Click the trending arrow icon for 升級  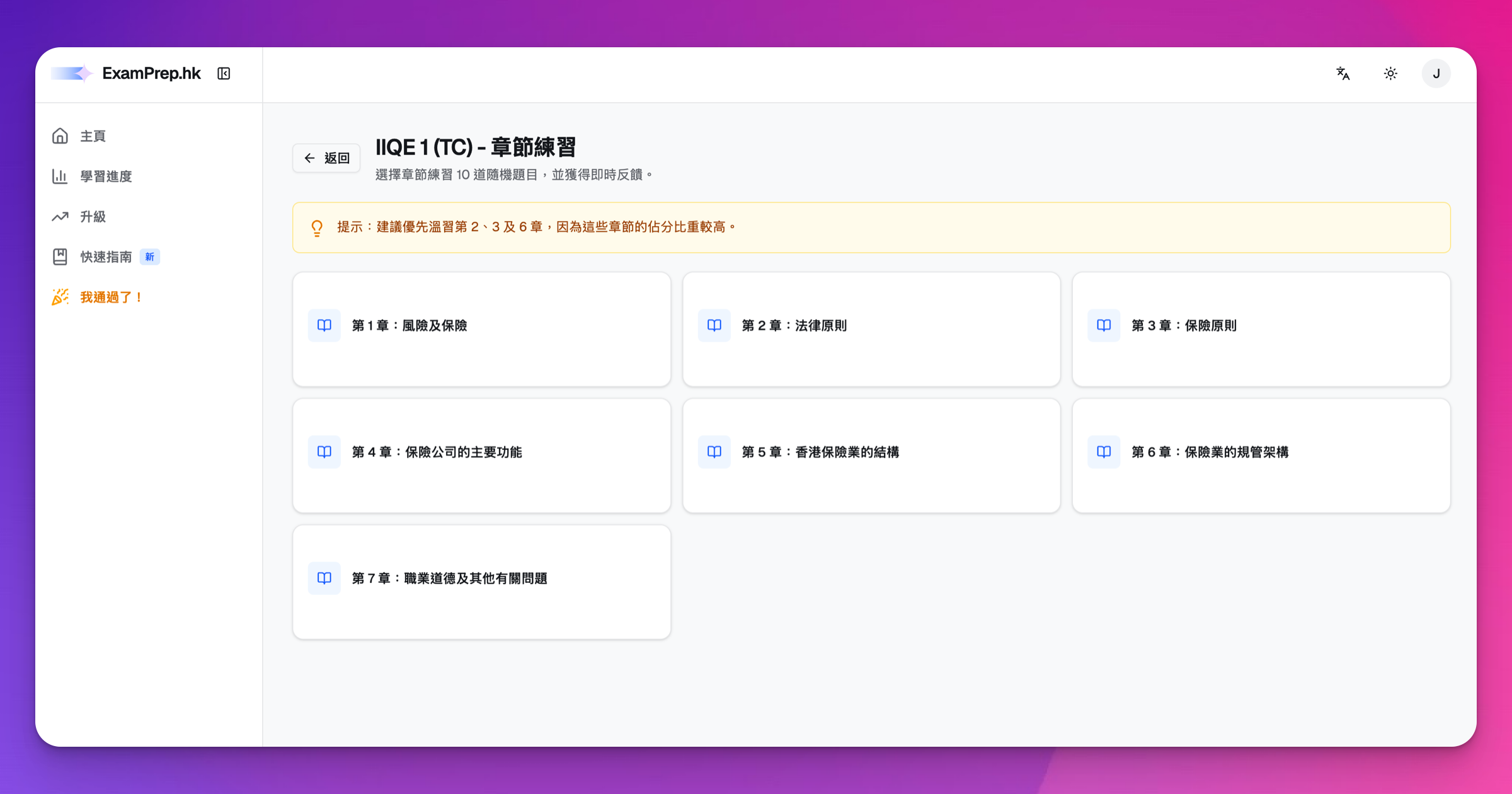pyautogui.click(x=60, y=217)
